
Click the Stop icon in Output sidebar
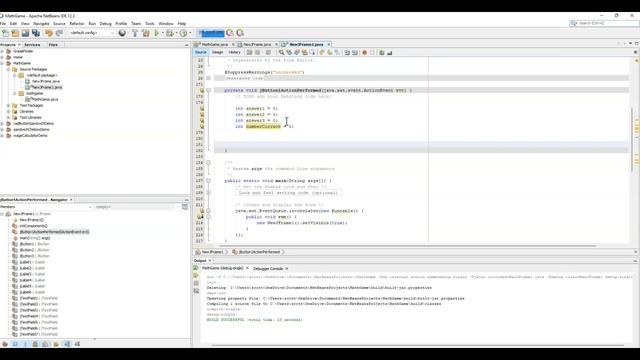(x=196, y=283)
